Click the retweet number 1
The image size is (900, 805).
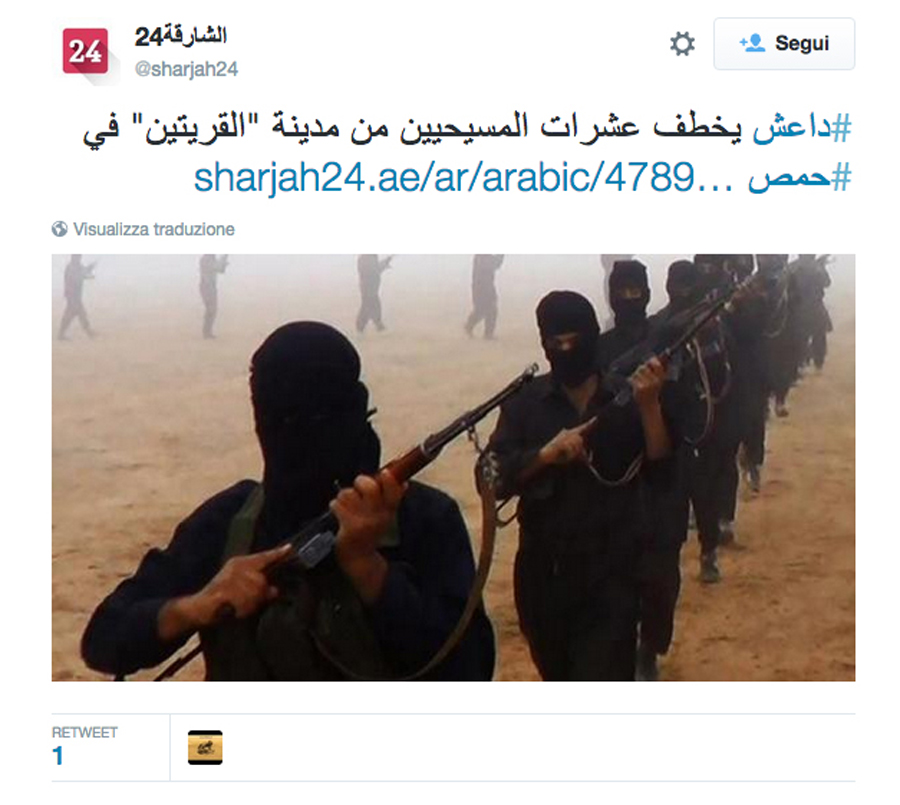[57, 756]
